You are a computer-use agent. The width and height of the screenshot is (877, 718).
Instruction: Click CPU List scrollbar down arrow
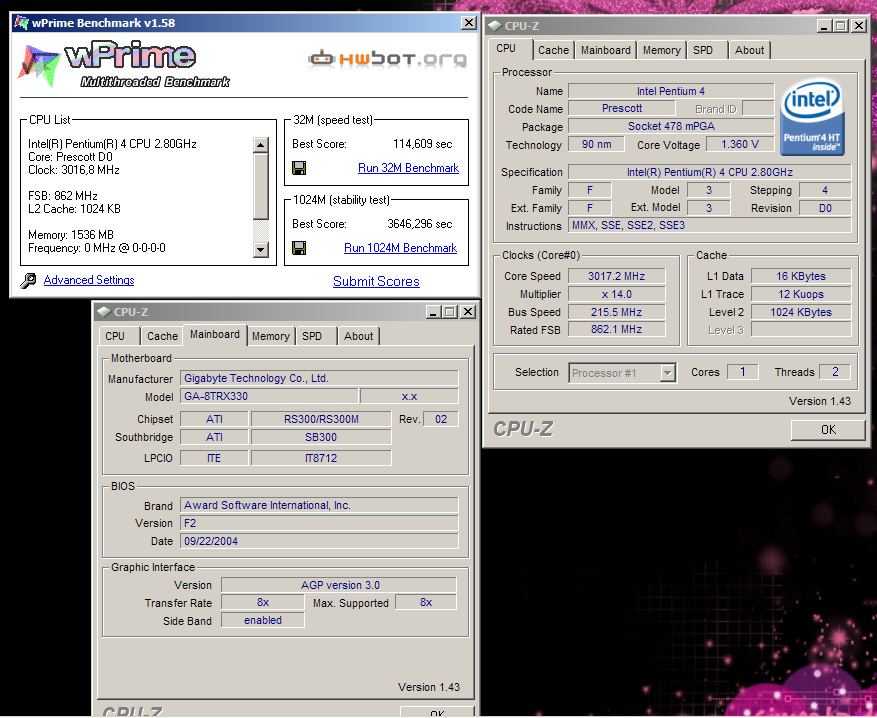pos(261,249)
